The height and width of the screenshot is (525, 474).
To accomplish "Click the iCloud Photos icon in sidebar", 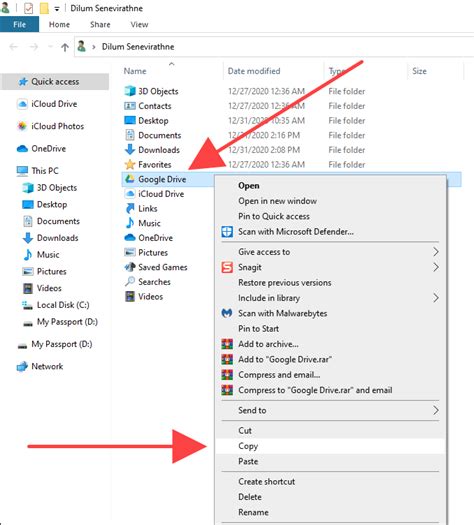I will (x=22, y=126).
